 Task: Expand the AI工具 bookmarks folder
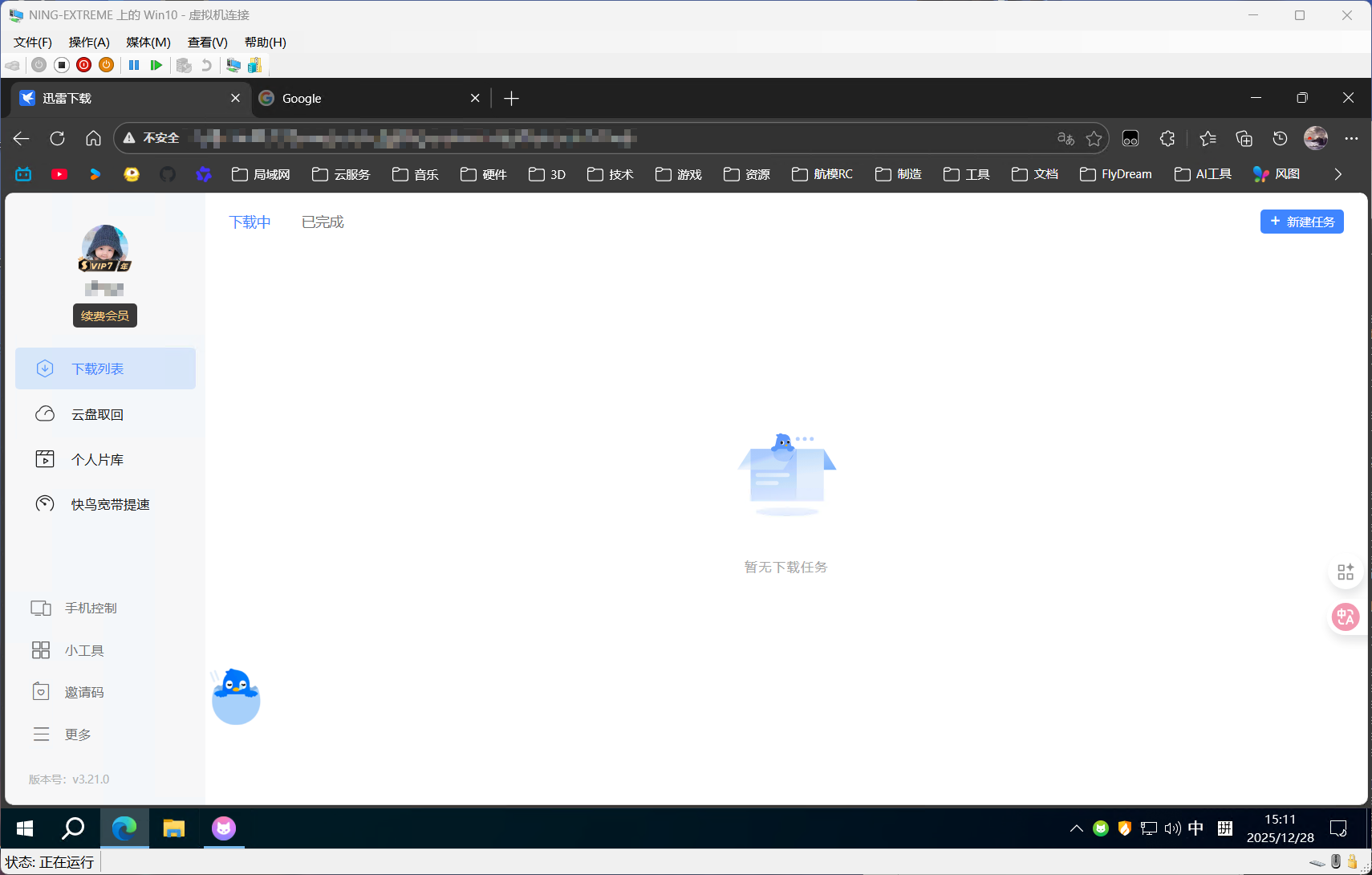click(1203, 174)
